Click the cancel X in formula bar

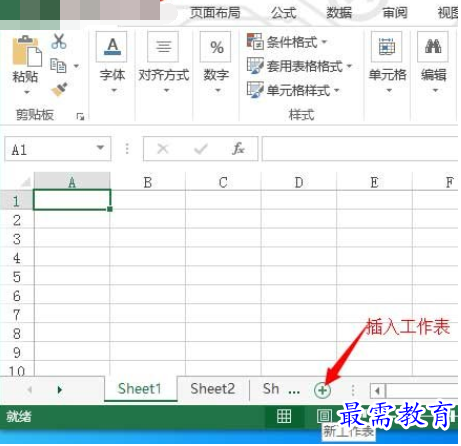point(163,149)
